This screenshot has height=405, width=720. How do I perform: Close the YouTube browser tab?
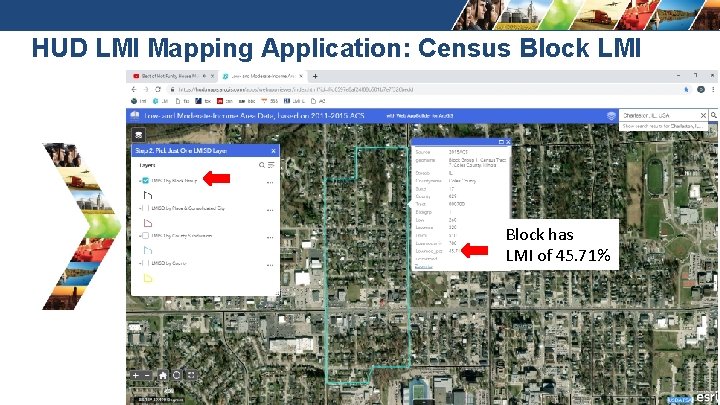click(213, 76)
